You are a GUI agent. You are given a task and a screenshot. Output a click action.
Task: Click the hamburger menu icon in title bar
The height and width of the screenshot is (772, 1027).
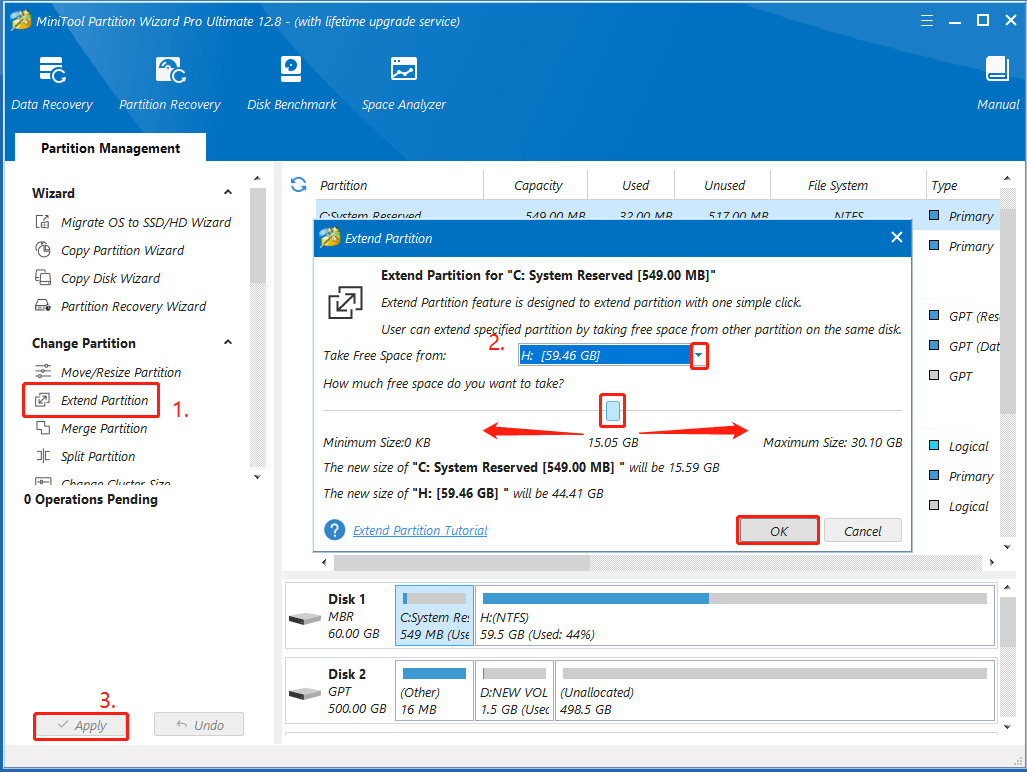pos(926,21)
